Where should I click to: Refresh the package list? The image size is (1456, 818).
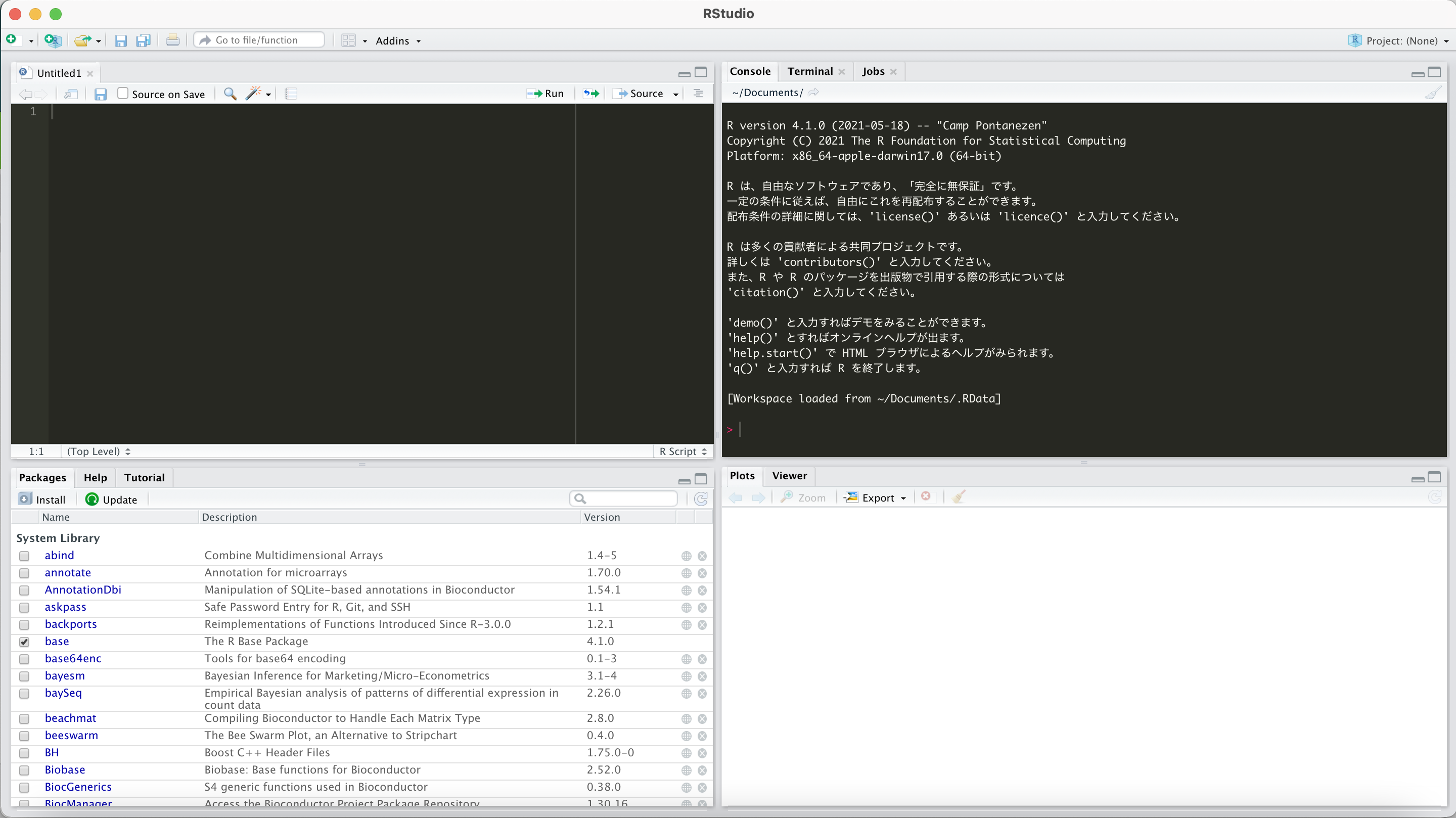pyautogui.click(x=701, y=499)
